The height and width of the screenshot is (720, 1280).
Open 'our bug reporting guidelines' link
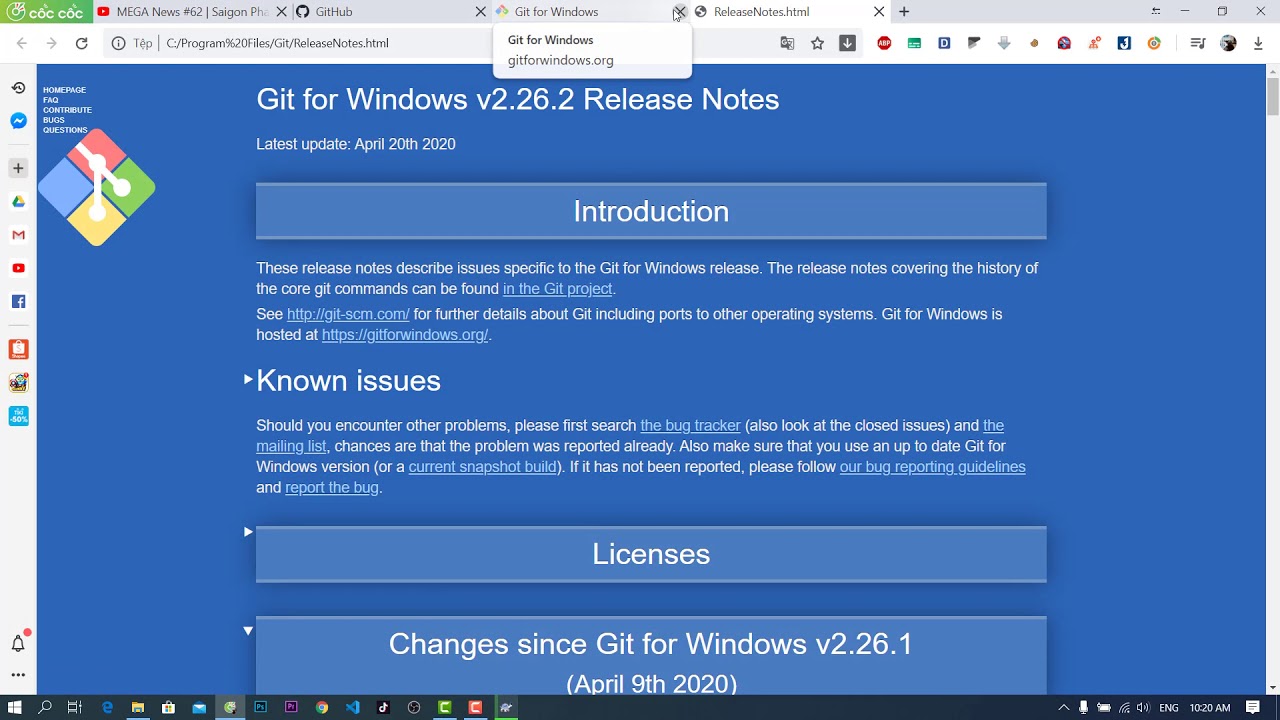932,467
